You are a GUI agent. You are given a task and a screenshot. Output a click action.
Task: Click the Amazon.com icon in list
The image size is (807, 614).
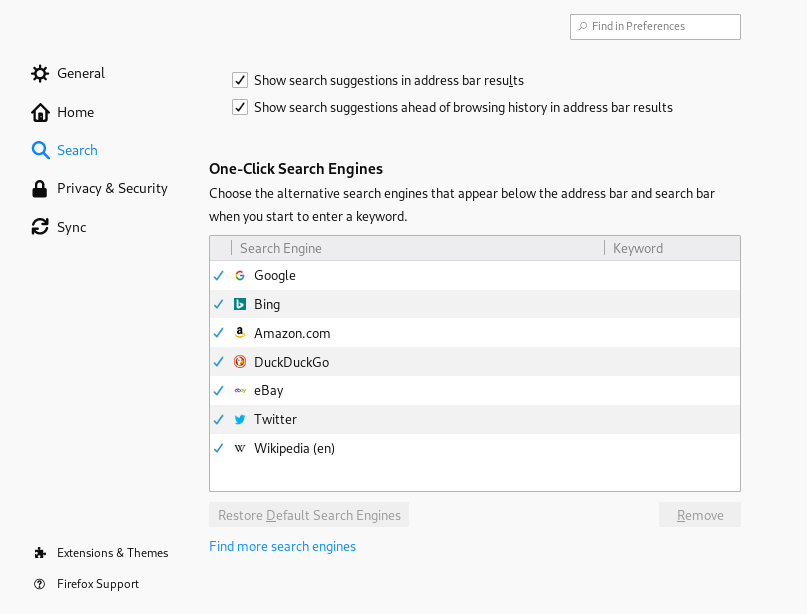(x=240, y=334)
